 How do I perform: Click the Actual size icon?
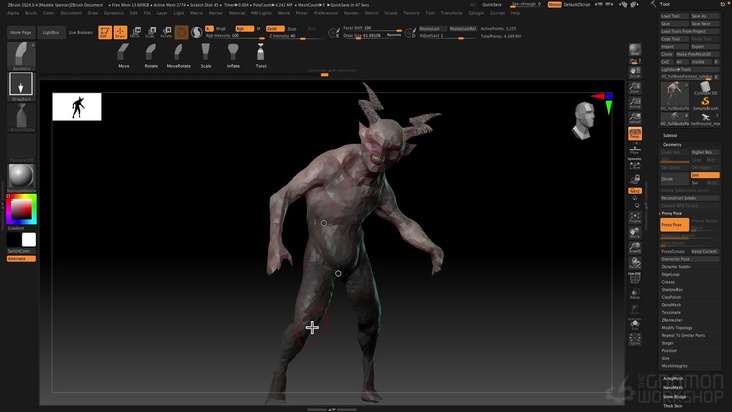[x=635, y=103]
